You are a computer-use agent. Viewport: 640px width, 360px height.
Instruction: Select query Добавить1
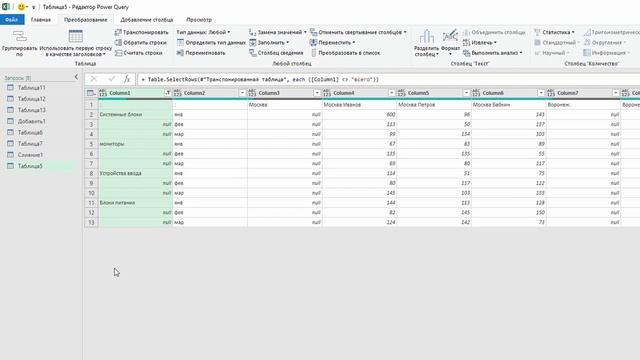pos(31,121)
